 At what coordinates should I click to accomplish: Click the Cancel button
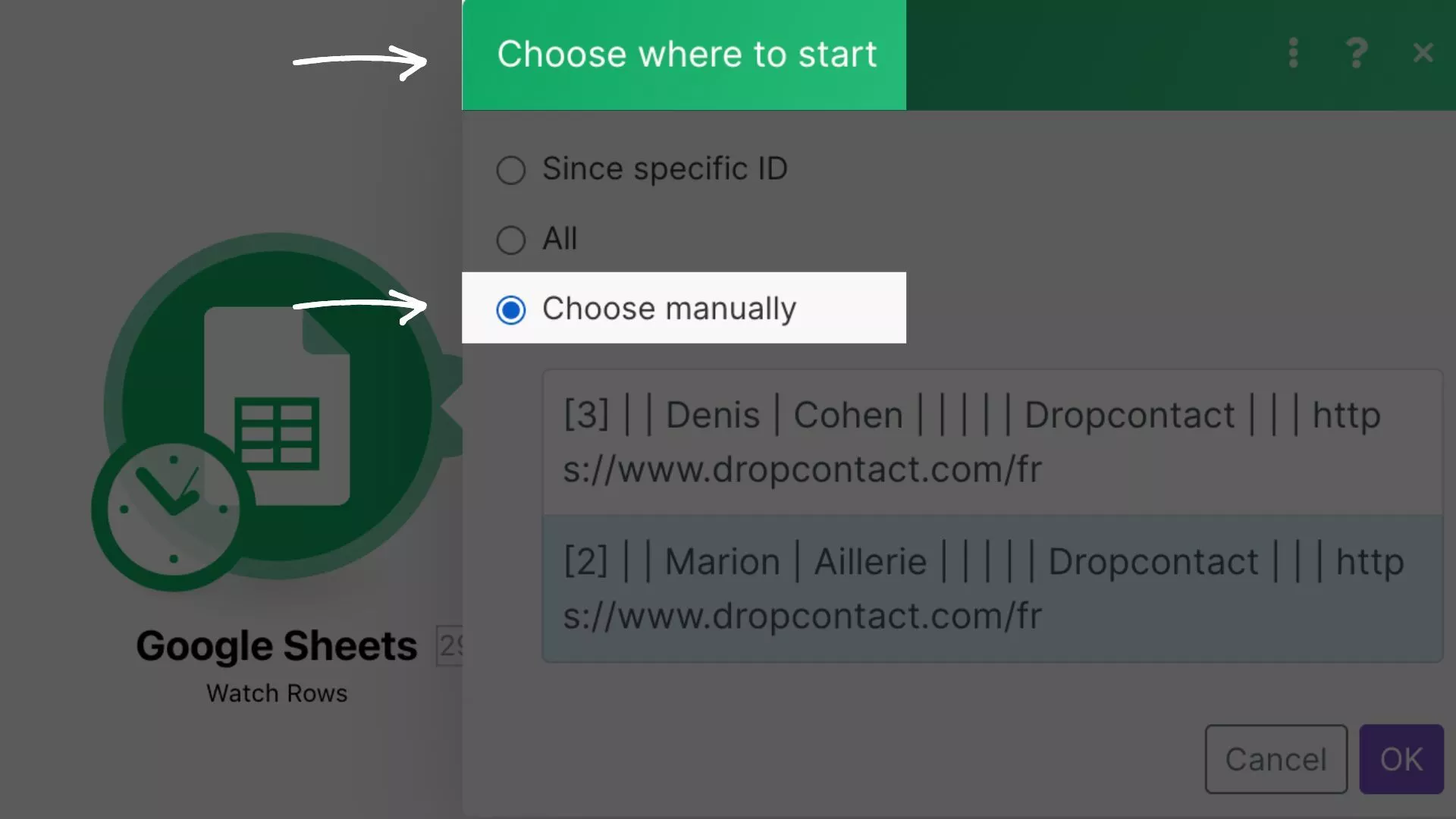pos(1275,758)
